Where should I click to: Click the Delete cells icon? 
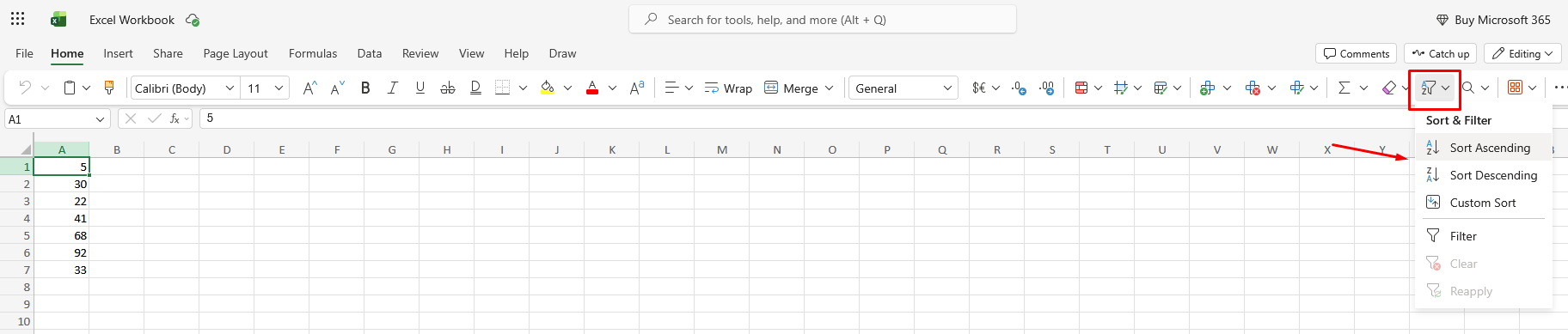[1253, 88]
